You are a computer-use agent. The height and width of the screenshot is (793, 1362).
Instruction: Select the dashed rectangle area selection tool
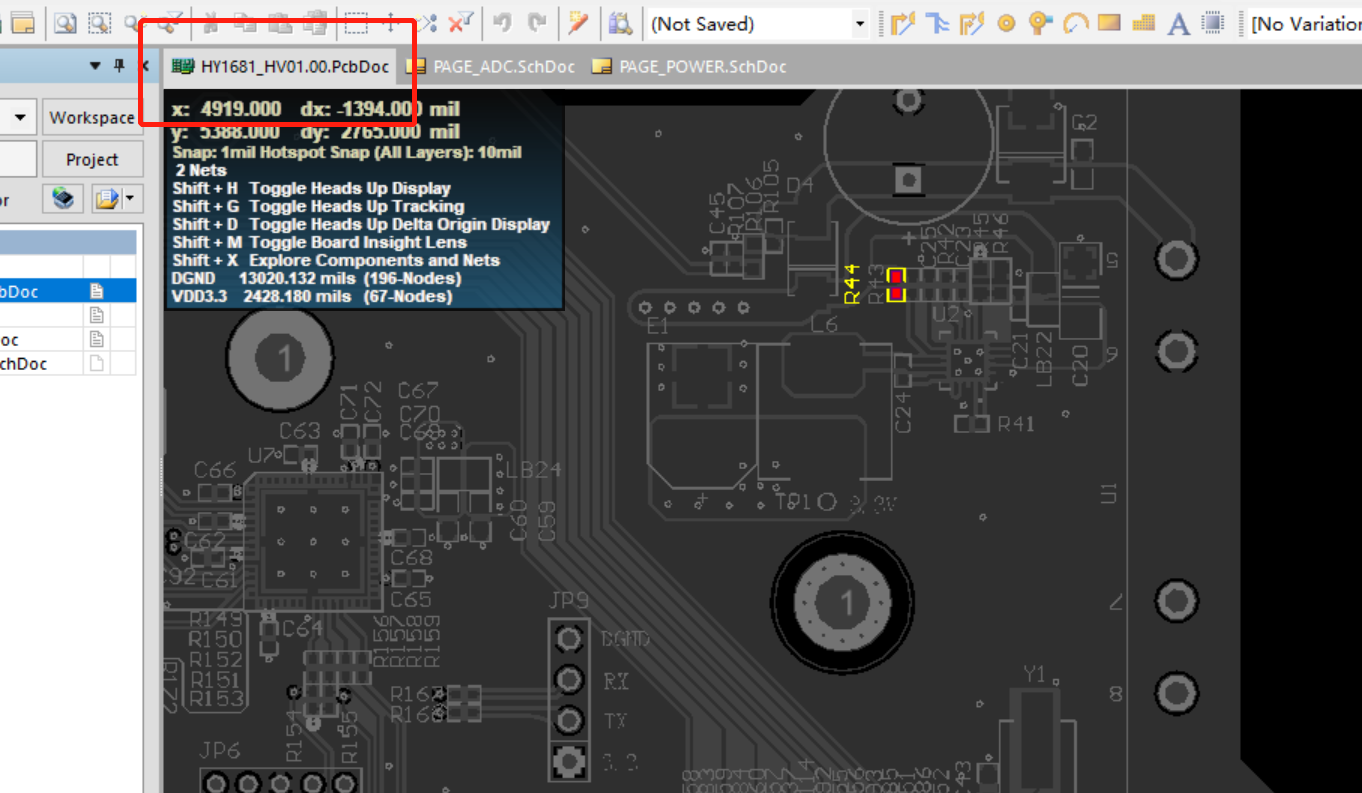click(x=356, y=22)
